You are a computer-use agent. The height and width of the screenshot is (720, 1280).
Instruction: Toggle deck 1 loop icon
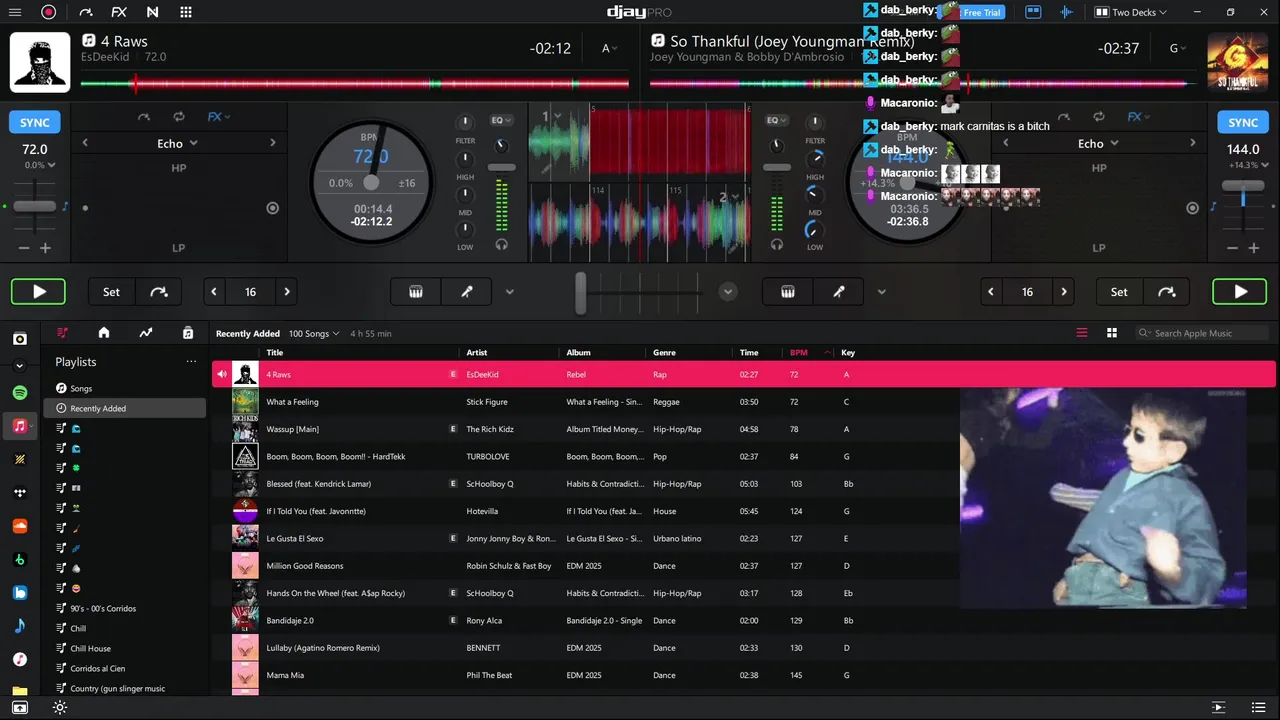(x=179, y=117)
